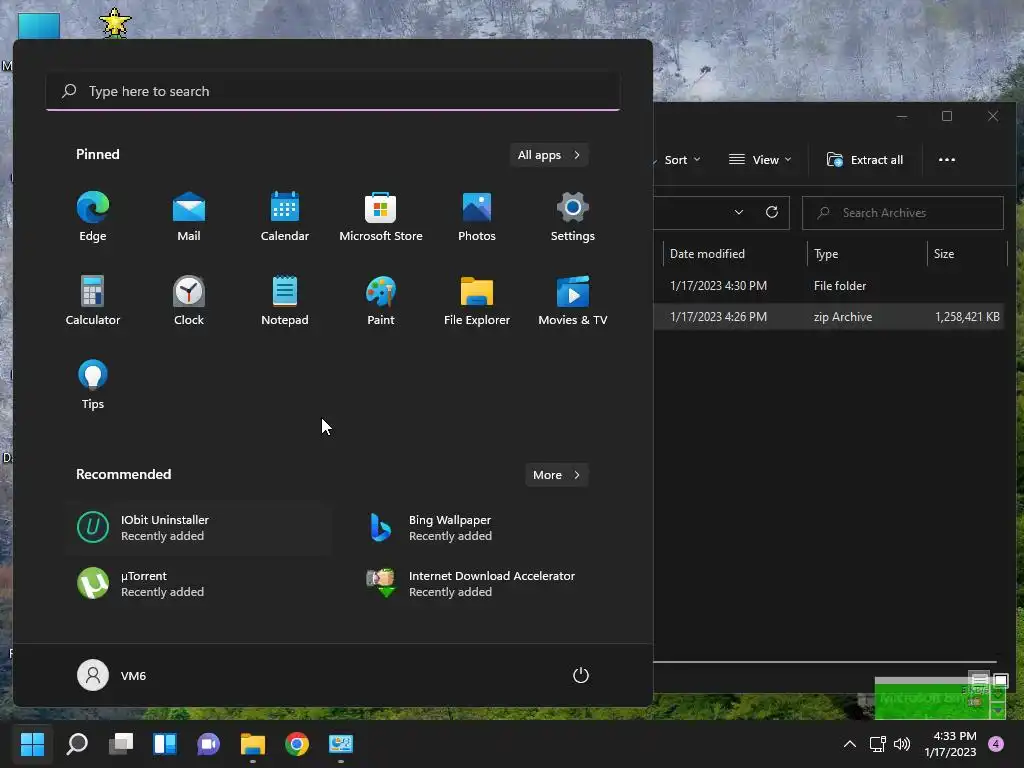Select the File folder row
Viewport: 1024px width, 768px height.
click(x=828, y=285)
